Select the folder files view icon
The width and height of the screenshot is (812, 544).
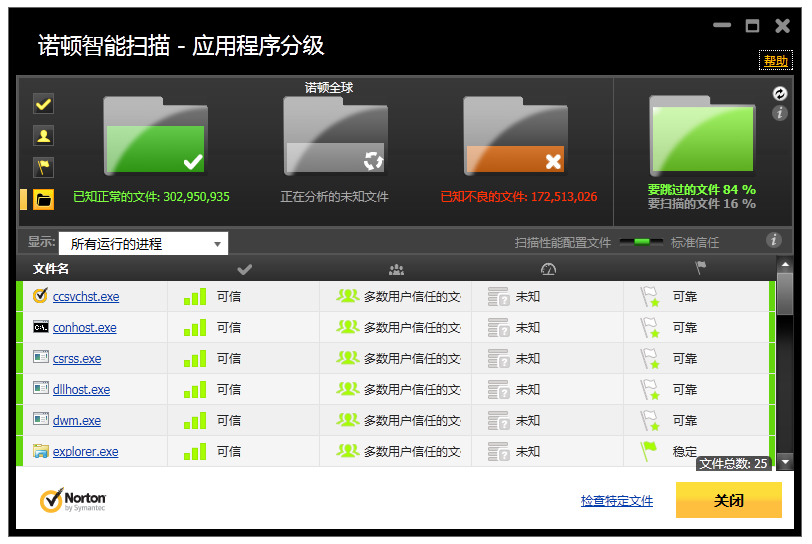pos(44,199)
